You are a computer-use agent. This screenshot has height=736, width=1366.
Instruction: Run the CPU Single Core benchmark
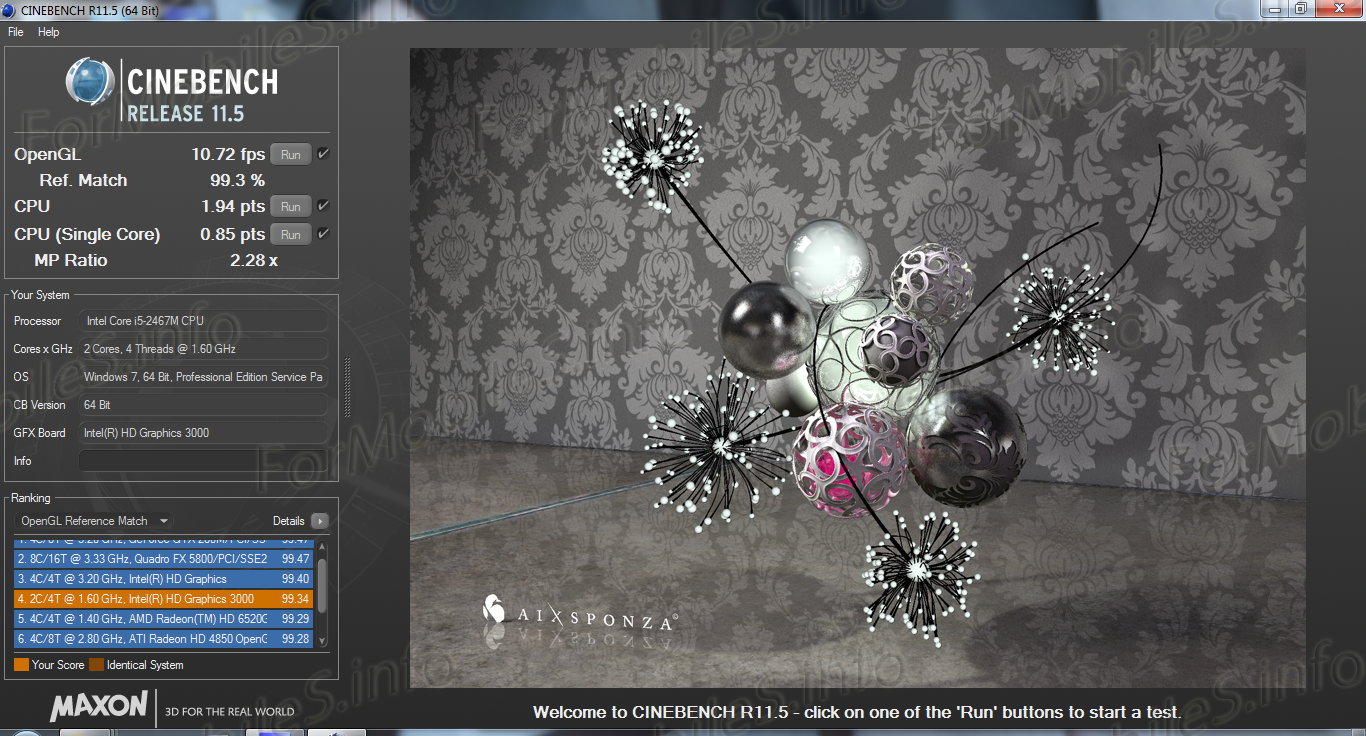(x=290, y=235)
